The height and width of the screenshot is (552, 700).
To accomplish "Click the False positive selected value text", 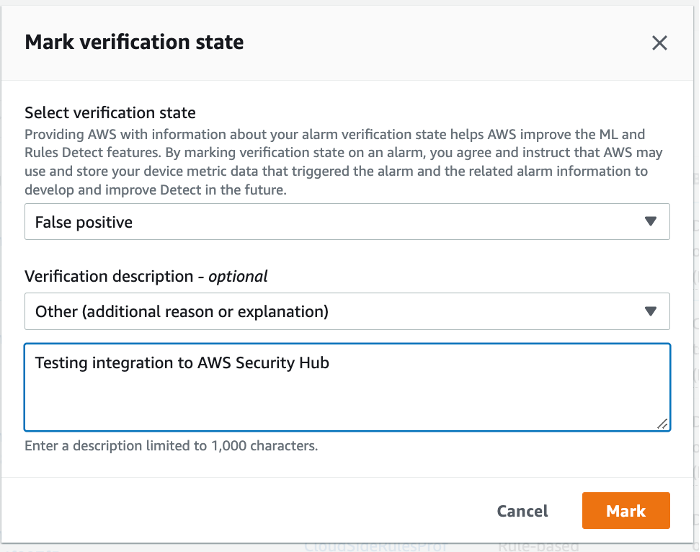I will point(84,222).
